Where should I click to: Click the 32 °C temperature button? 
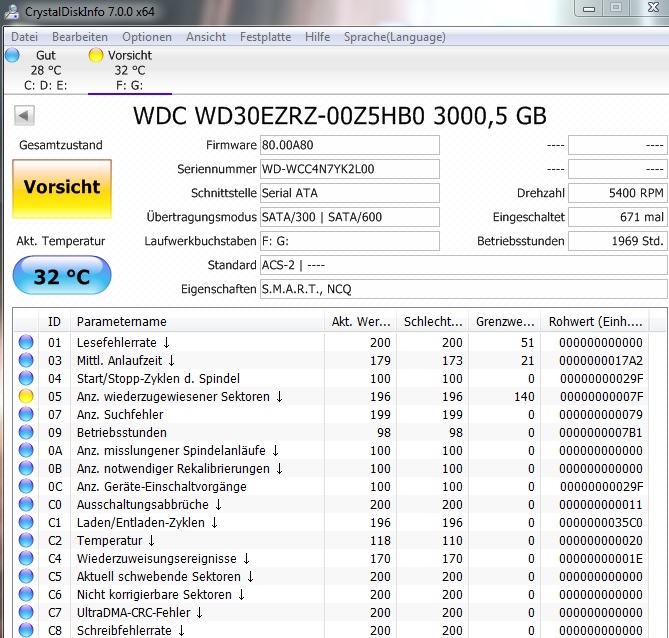click(62, 275)
